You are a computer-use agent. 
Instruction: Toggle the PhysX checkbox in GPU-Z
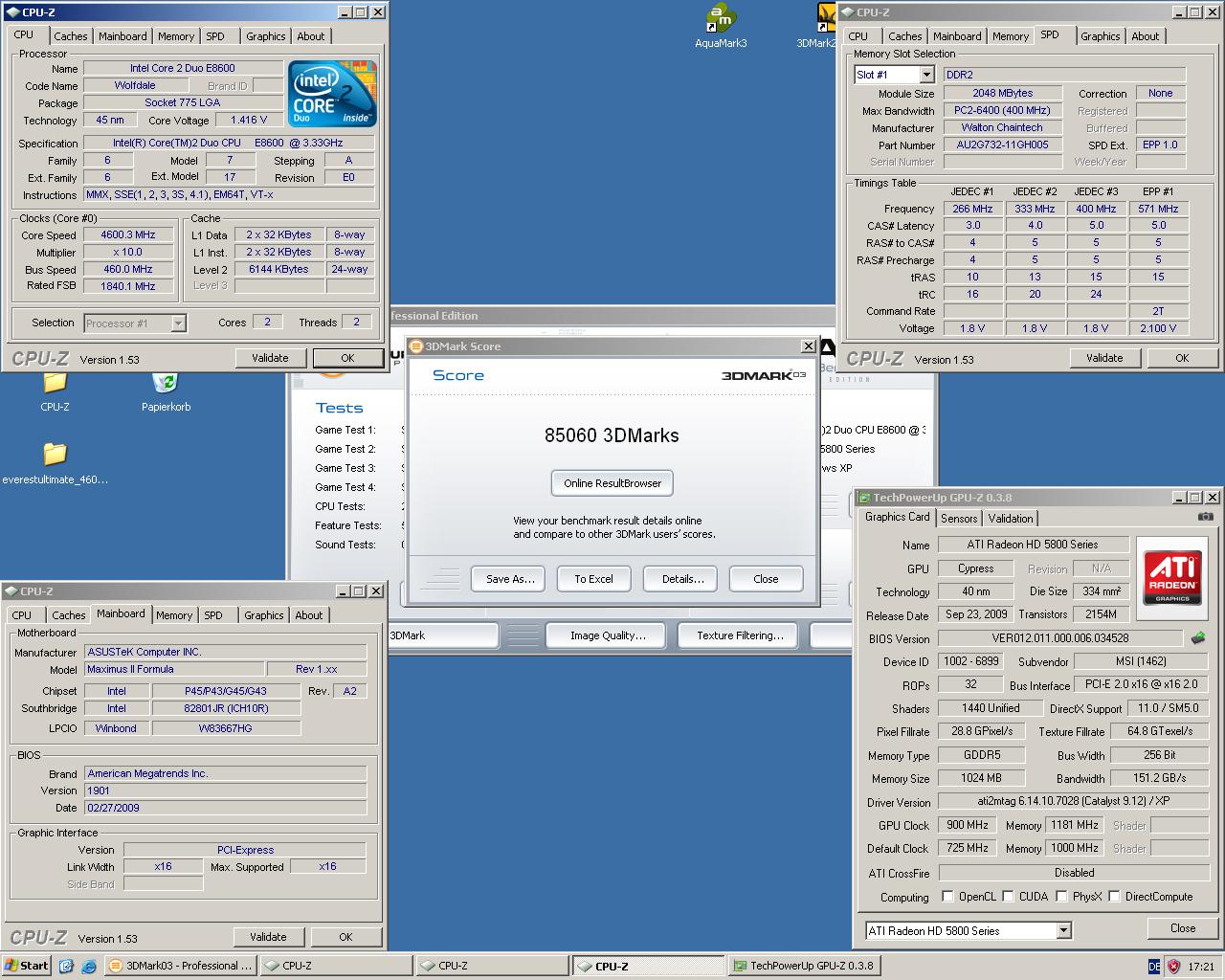coord(1061,897)
